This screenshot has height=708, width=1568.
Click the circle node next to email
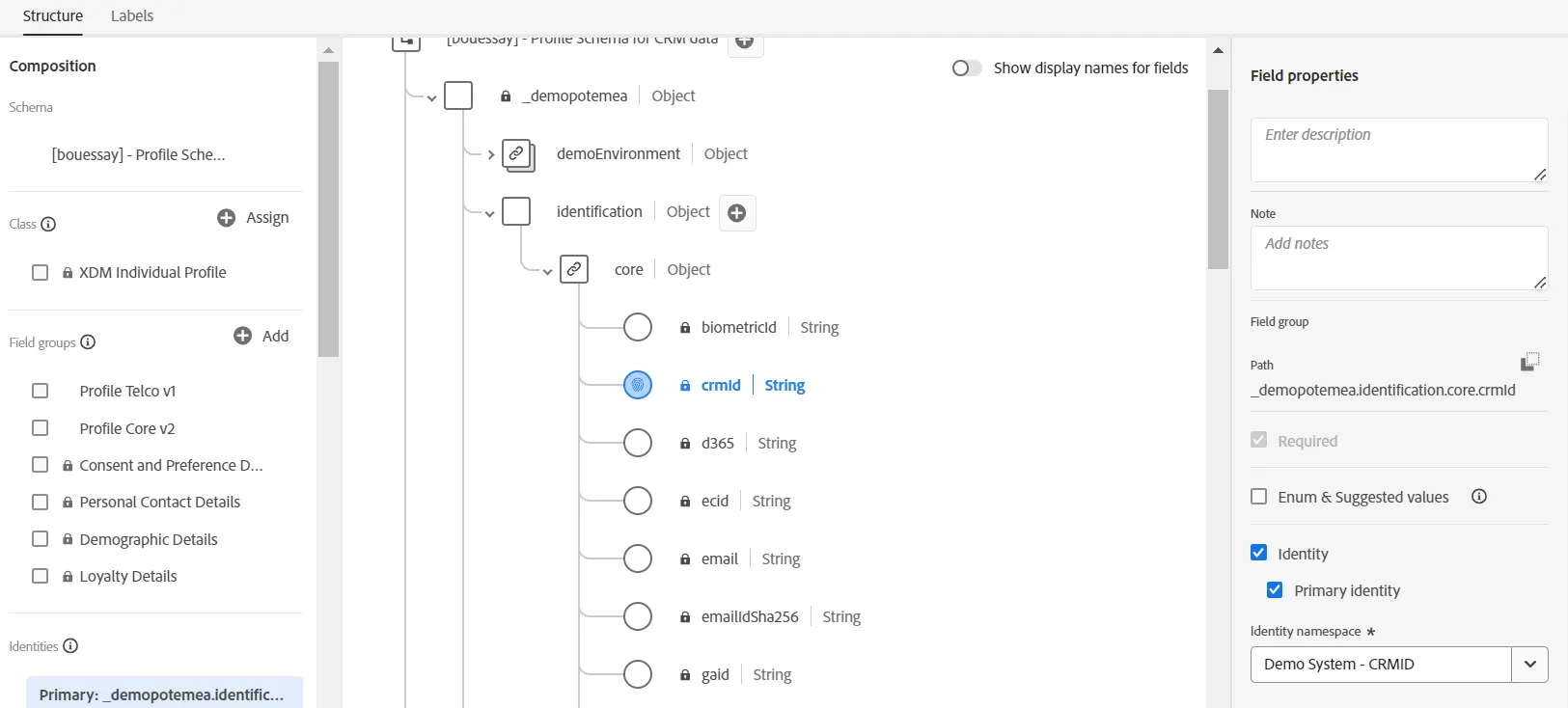(x=638, y=558)
